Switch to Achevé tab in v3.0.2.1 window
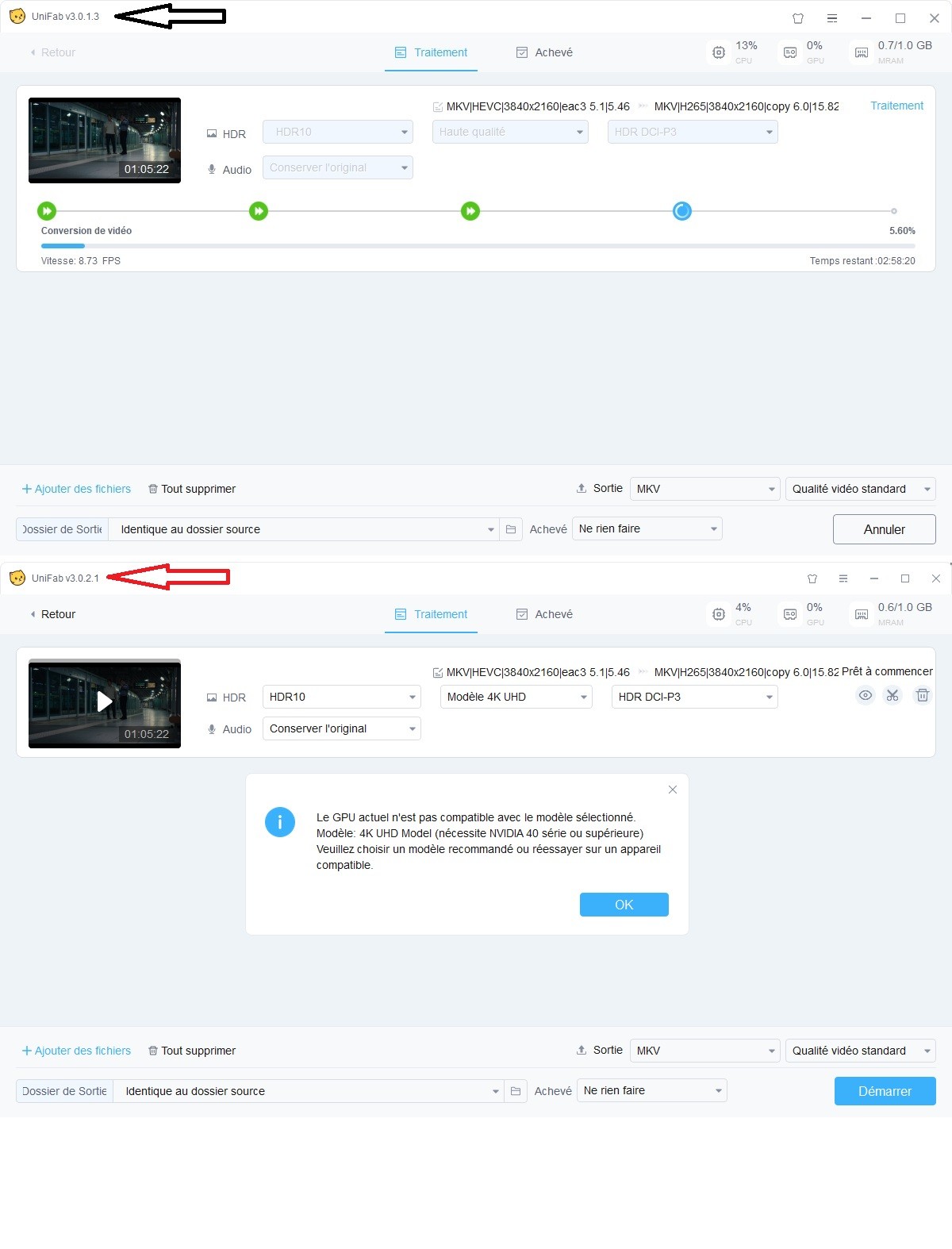The width and height of the screenshot is (952, 1249). (544, 614)
